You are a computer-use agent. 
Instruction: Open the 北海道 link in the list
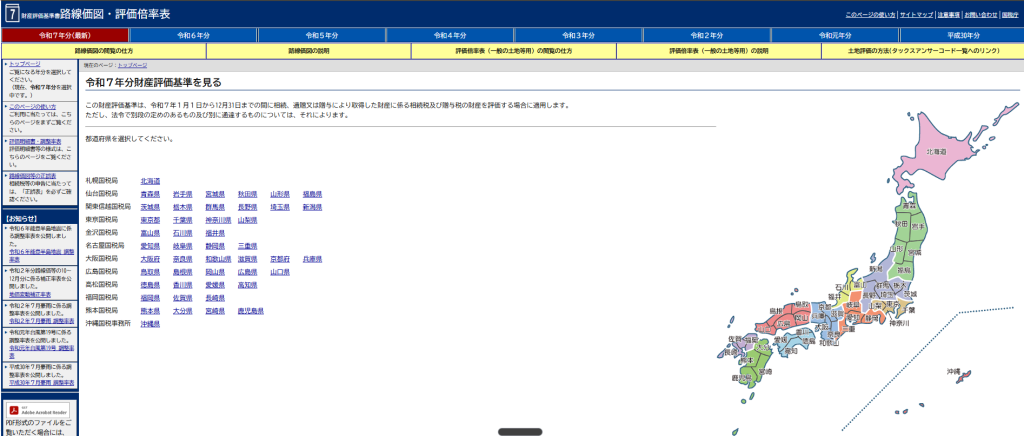coord(151,180)
